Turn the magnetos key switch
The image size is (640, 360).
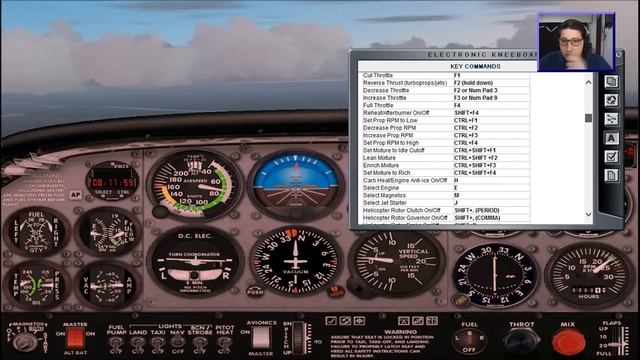pyautogui.click(x=25, y=341)
